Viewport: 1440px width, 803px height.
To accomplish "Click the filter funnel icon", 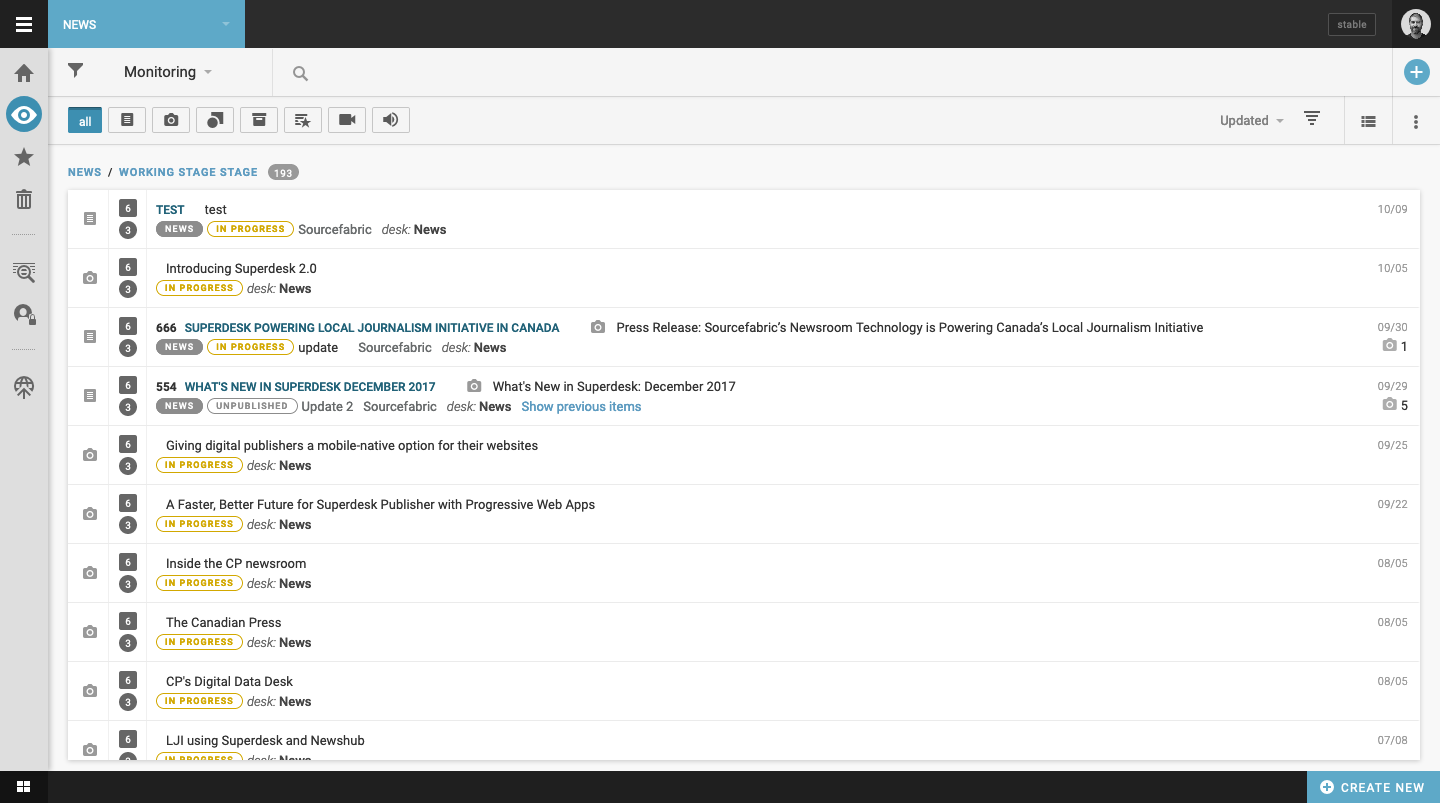I will 75,71.
